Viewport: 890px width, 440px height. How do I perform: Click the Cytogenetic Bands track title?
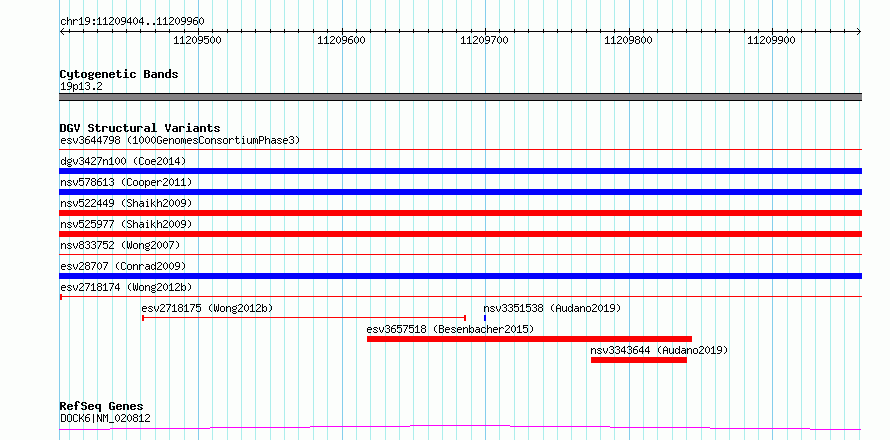(x=119, y=74)
